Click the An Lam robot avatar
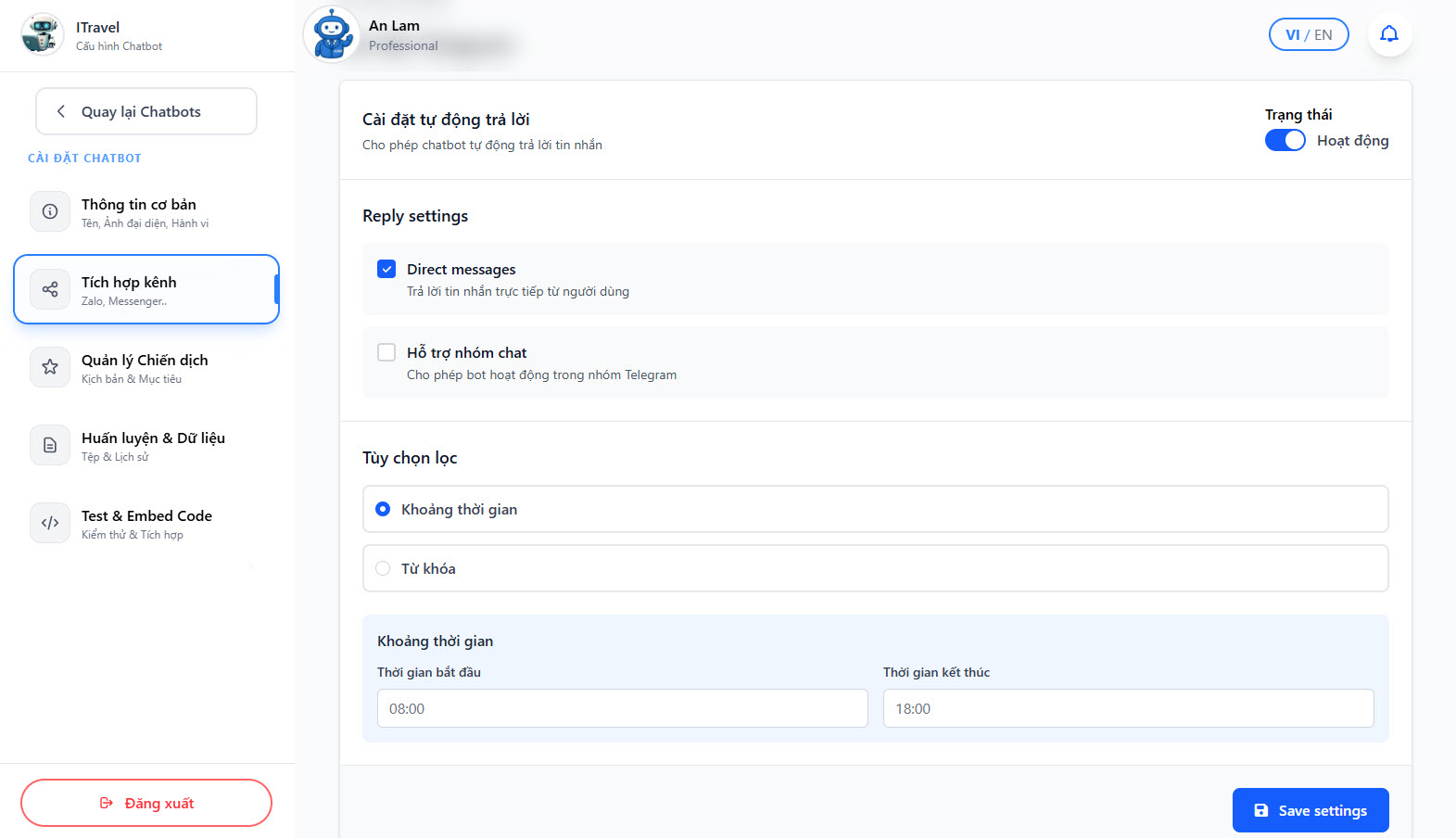The width and height of the screenshot is (1456, 838). [x=331, y=34]
